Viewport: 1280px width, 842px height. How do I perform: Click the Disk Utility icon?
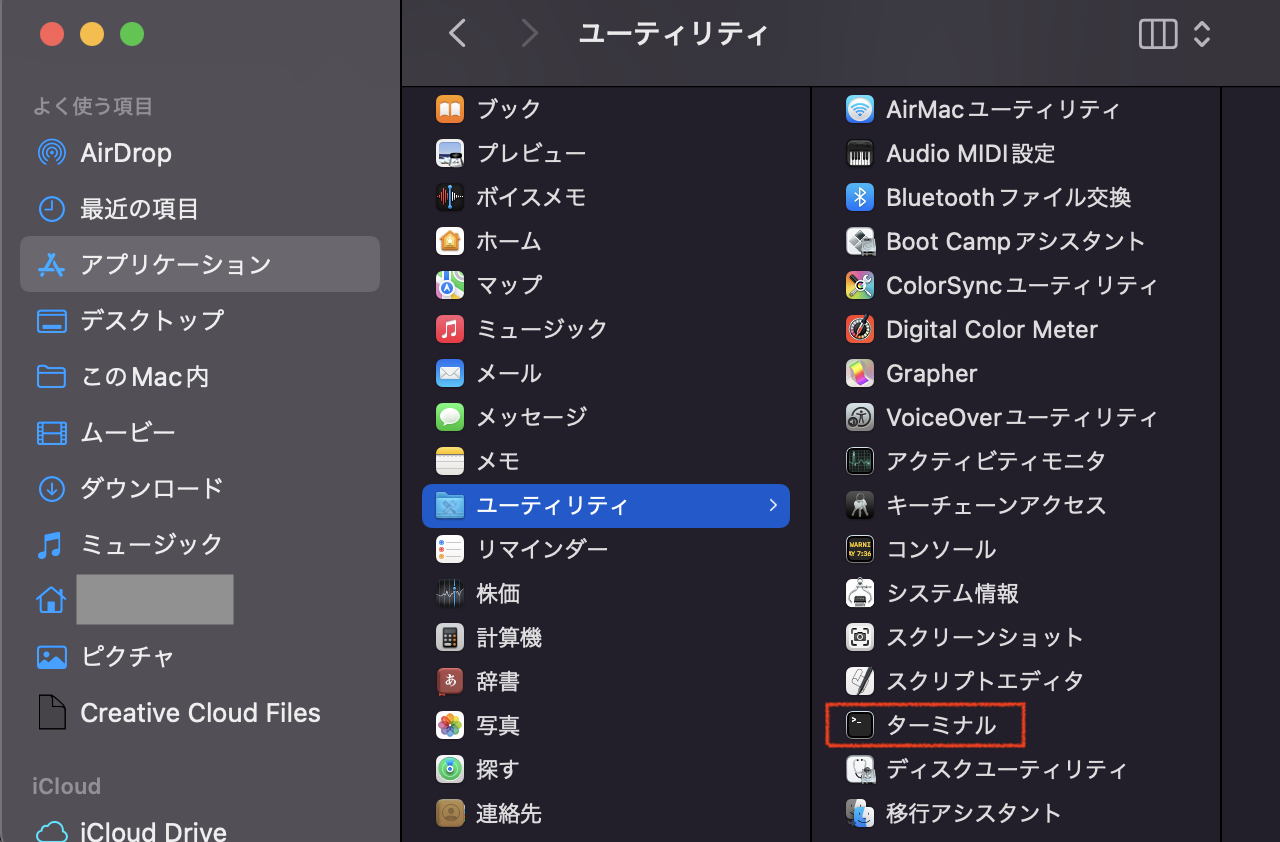(x=860, y=769)
